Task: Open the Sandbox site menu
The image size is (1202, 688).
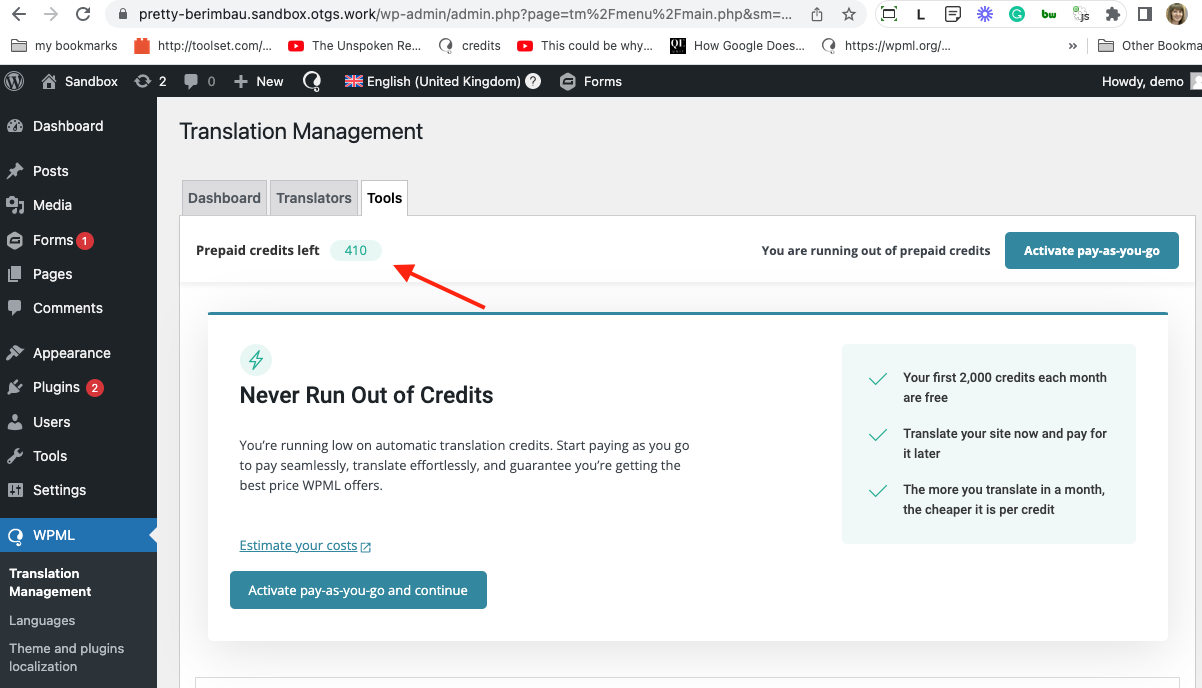Action: tap(80, 81)
